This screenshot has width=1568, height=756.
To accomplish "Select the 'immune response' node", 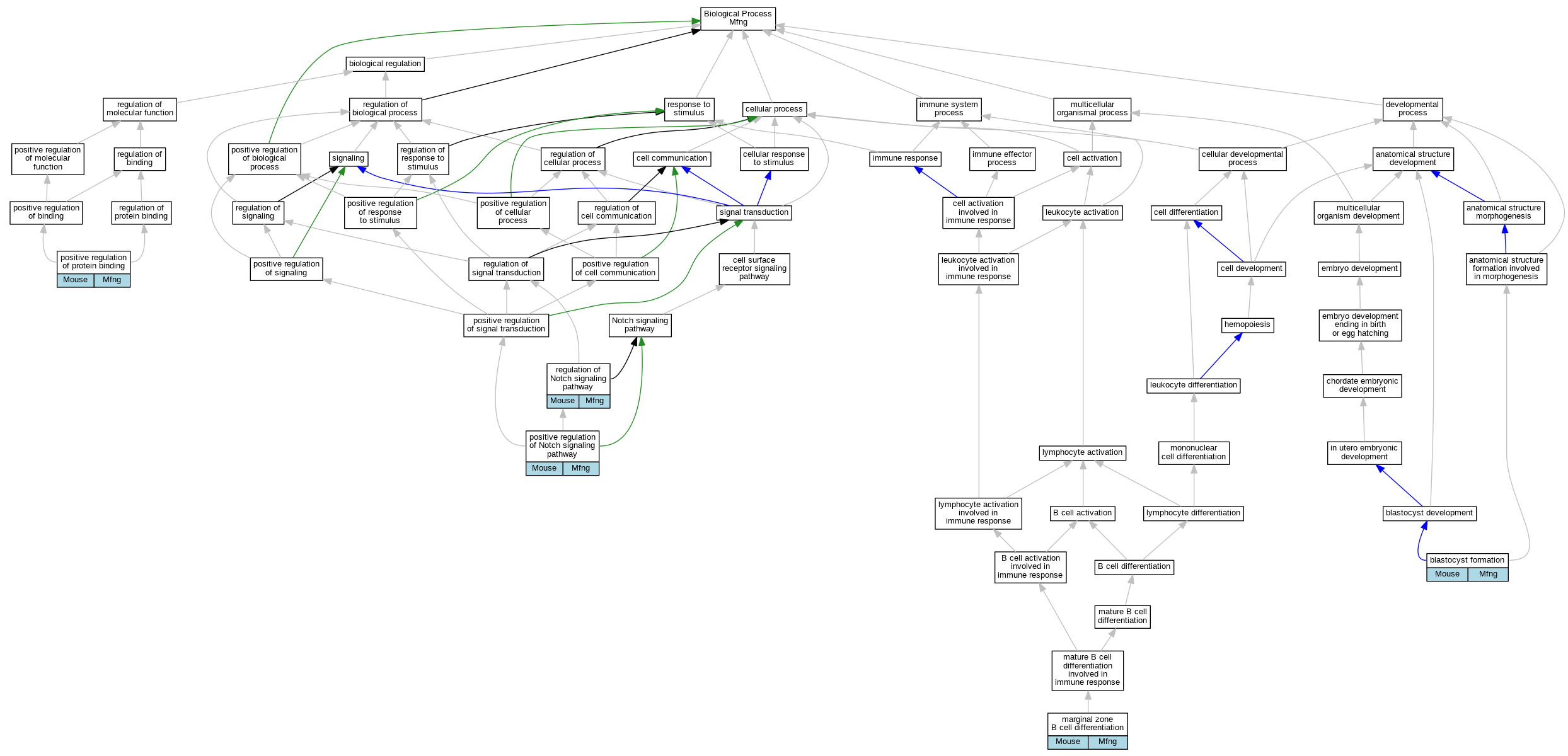I will point(905,159).
